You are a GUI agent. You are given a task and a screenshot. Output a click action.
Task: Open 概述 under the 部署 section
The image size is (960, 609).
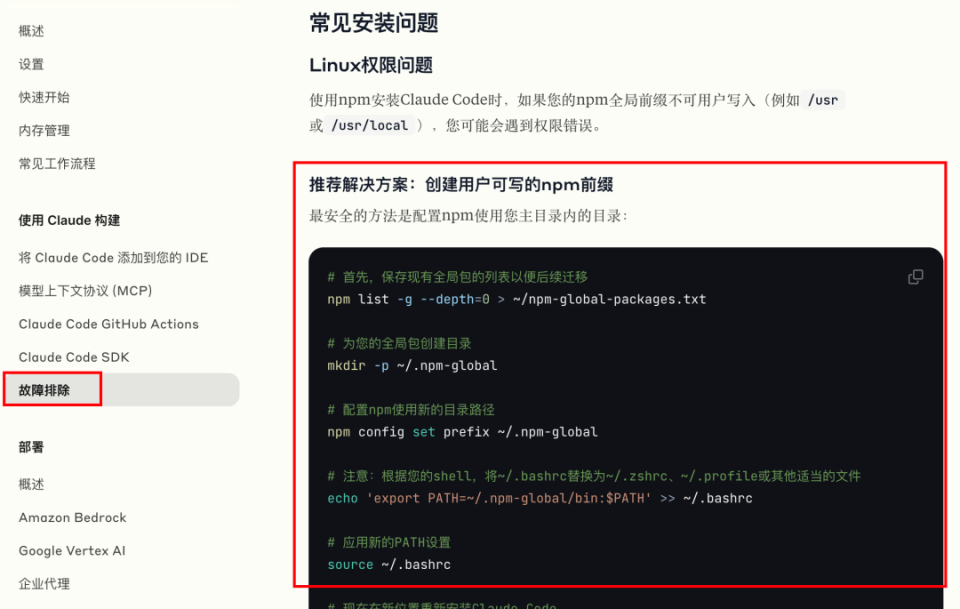(31, 484)
